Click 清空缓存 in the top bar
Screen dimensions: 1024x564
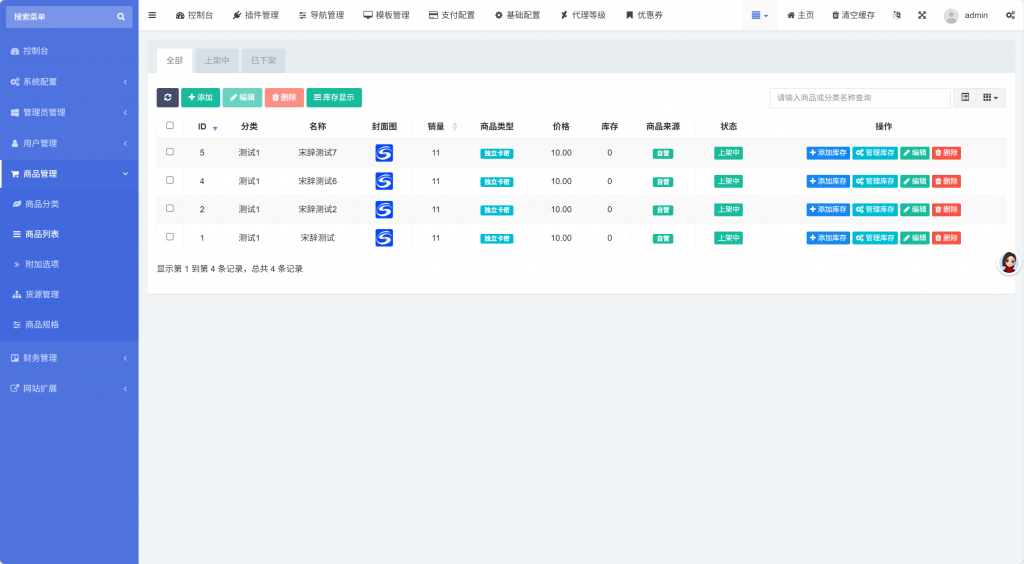coord(854,15)
